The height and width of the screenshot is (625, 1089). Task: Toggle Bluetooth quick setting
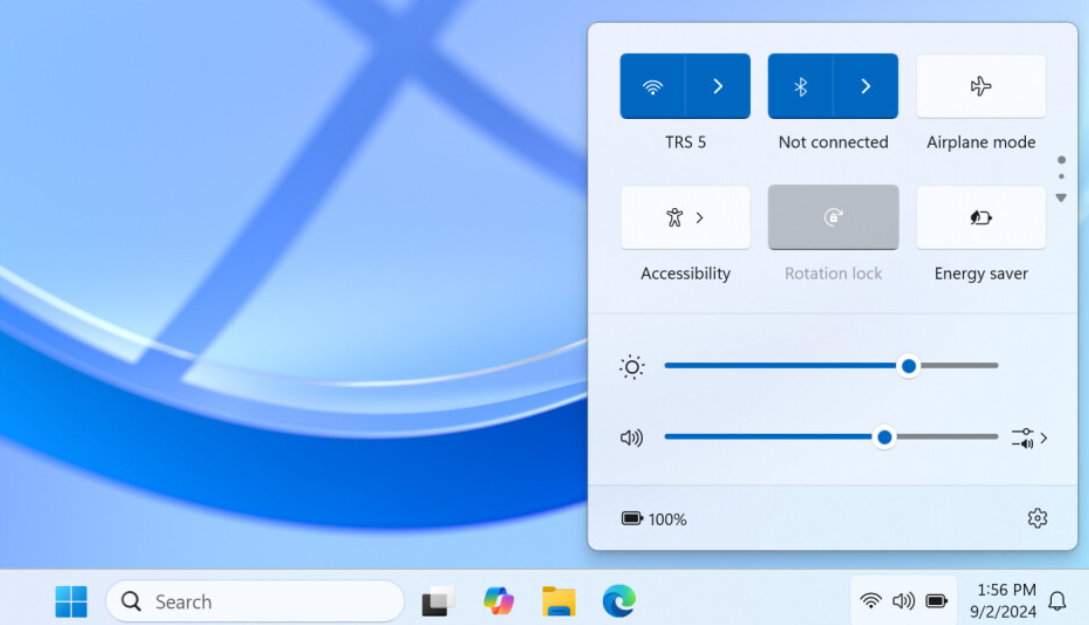pyautogui.click(x=800, y=87)
